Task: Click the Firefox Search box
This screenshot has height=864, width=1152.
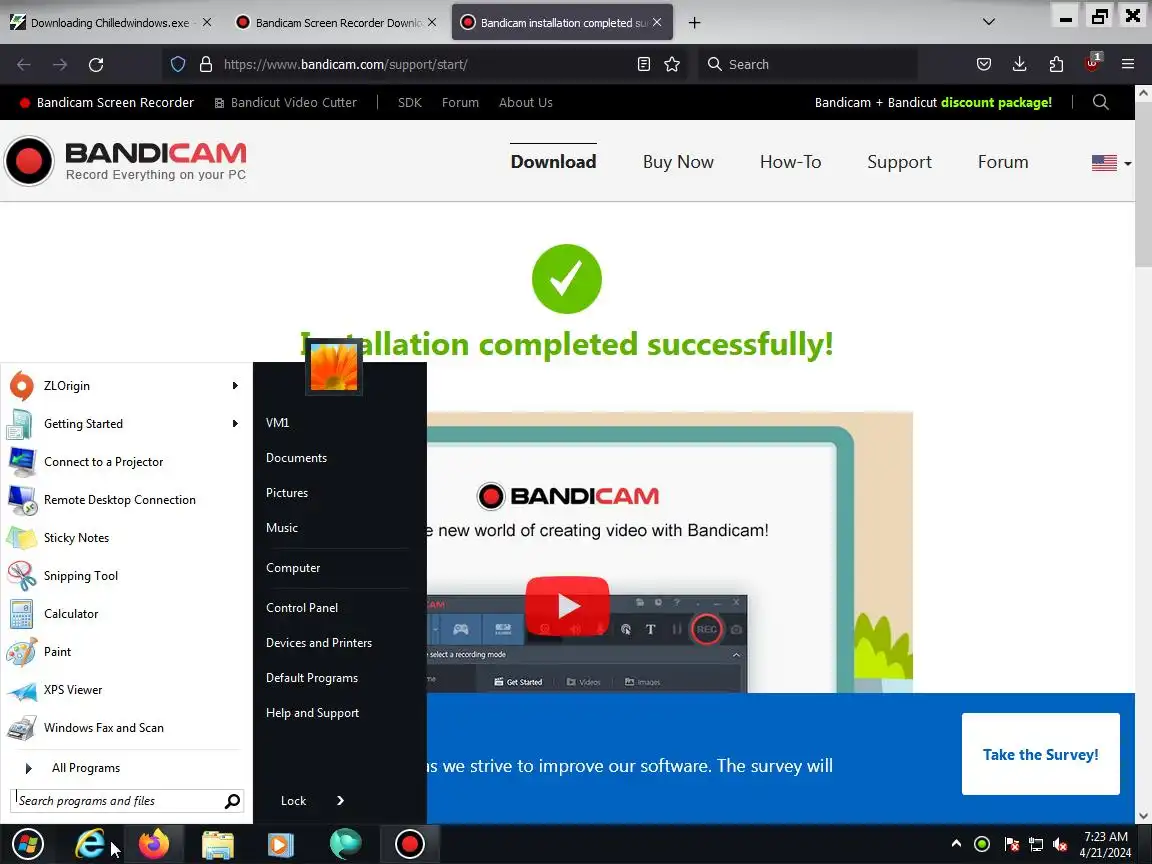Action: (x=808, y=65)
